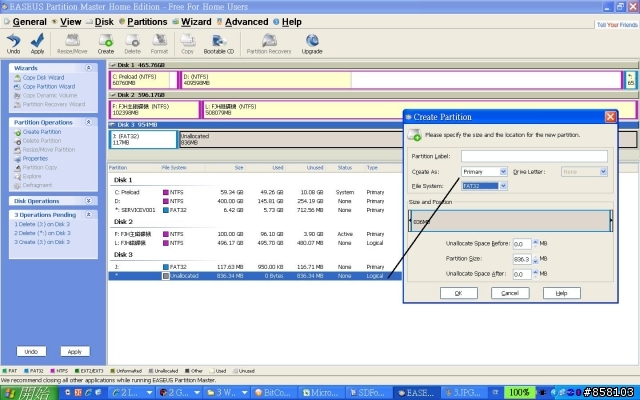Open the Drive Letter dropdown
Viewport: 640px width, 400px height.
603,171
